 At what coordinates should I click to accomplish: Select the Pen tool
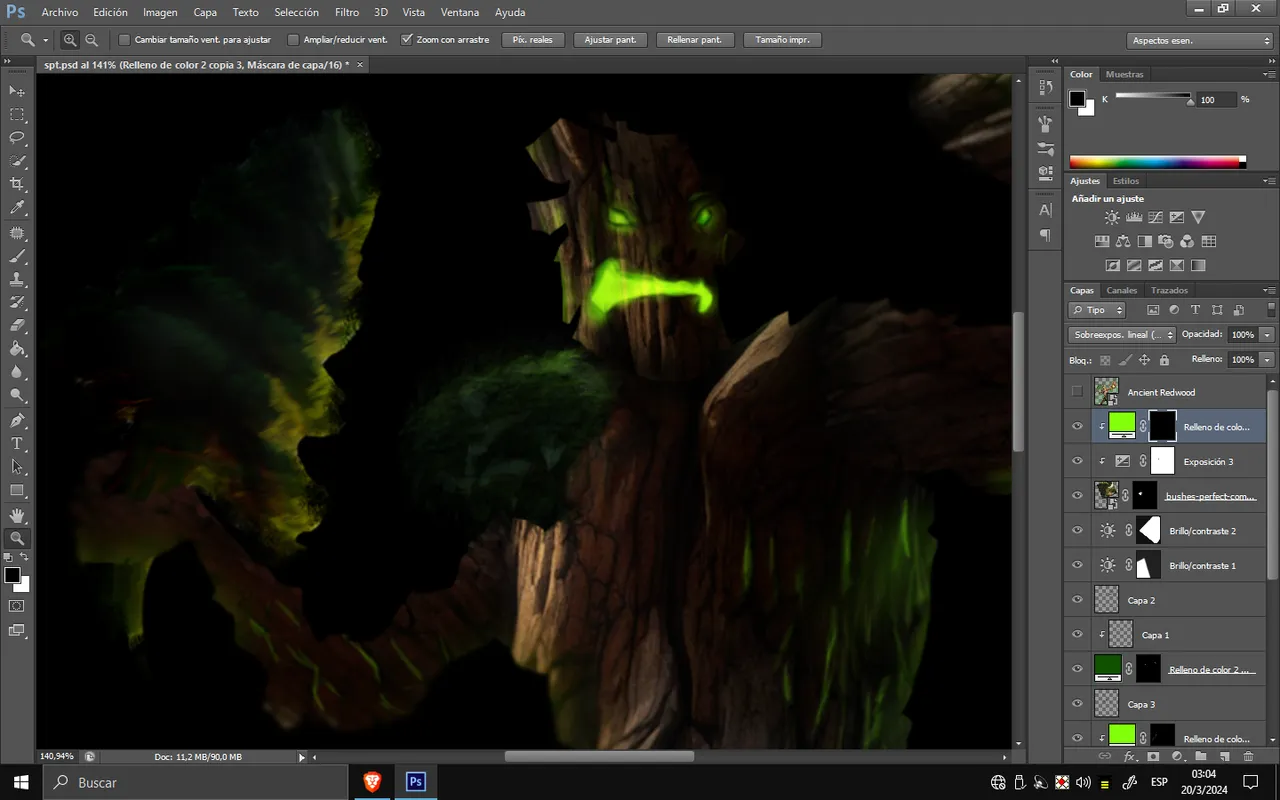pos(17,420)
